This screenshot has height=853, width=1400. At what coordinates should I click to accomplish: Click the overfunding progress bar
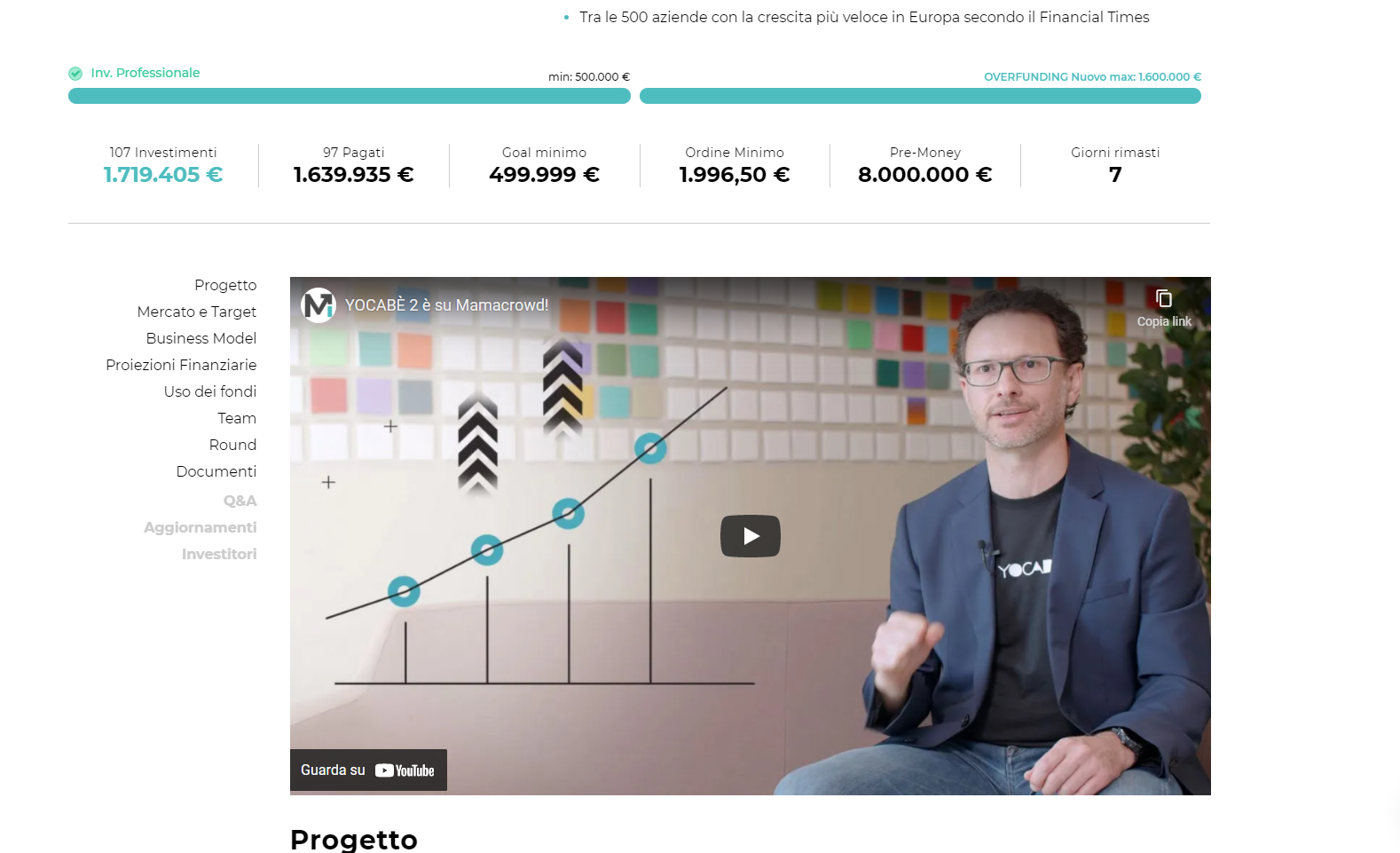click(x=920, y=96)
